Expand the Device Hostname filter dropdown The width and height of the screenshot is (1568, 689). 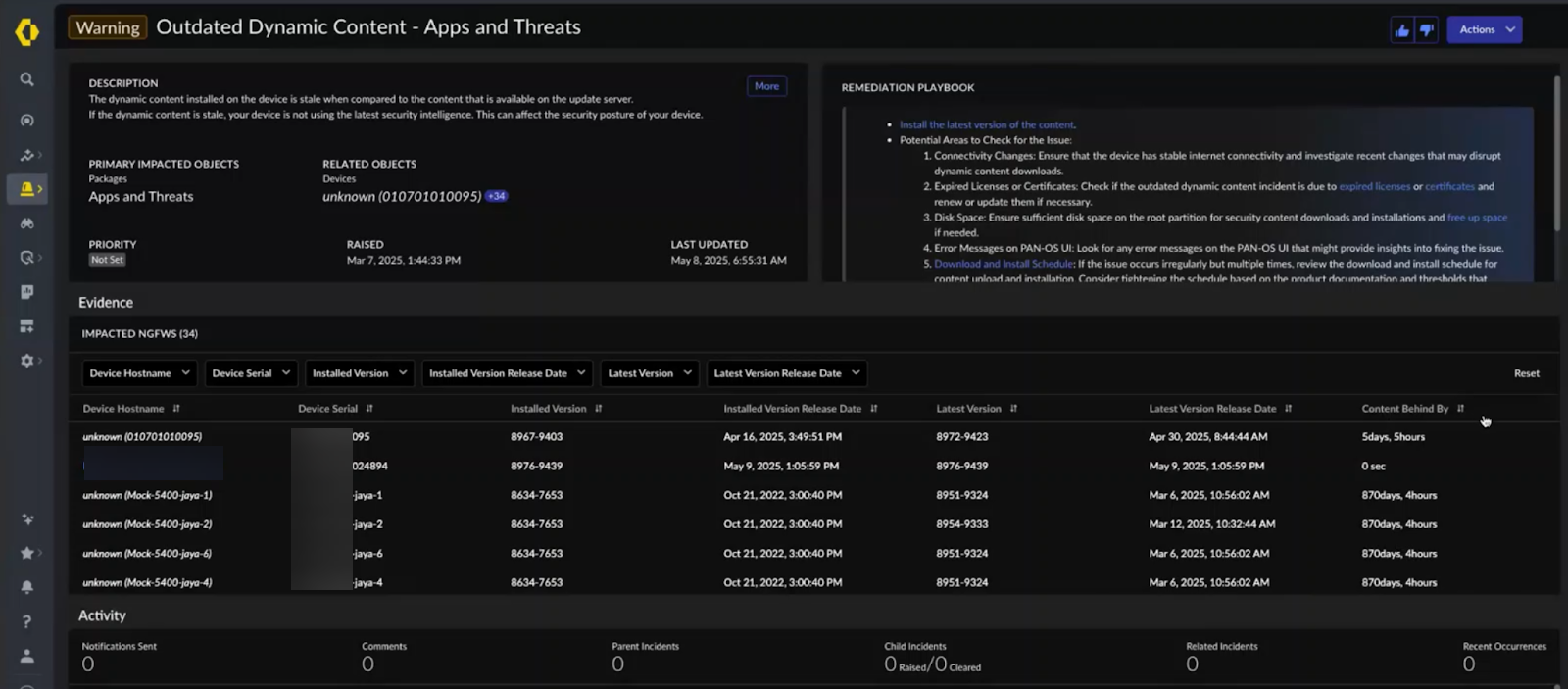click(x=139, y=373)
